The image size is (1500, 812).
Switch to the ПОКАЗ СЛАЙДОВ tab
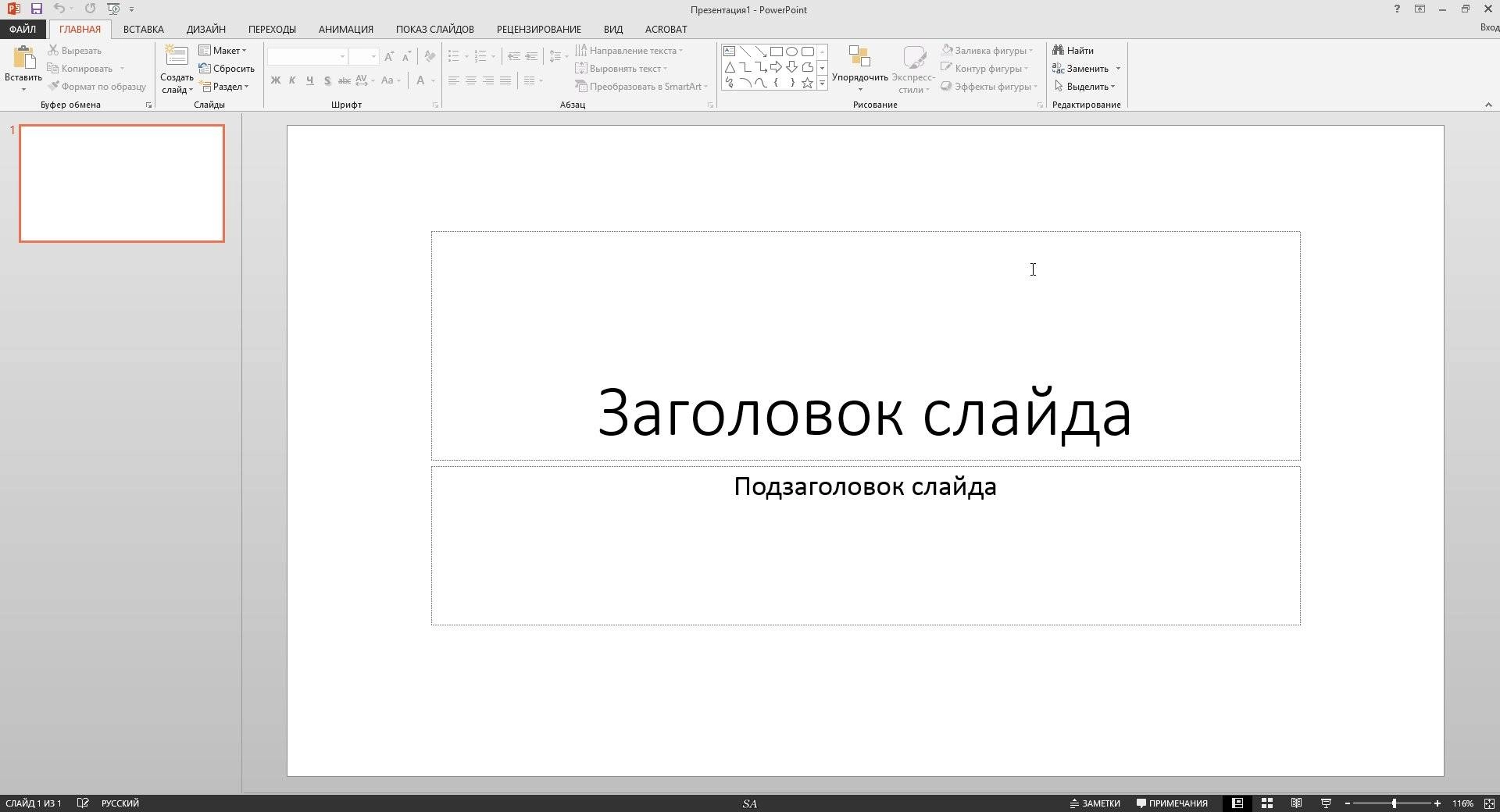(434, 29)
